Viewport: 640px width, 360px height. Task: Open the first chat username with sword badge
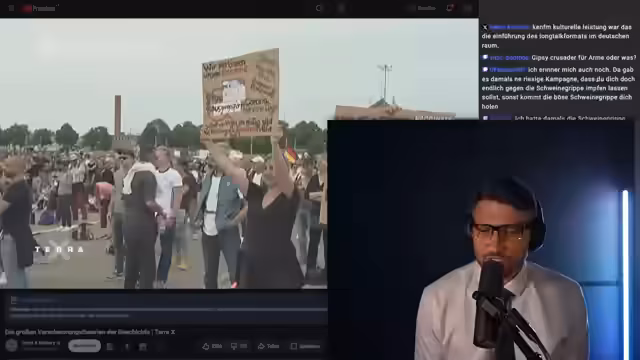[x=509, y=27]
